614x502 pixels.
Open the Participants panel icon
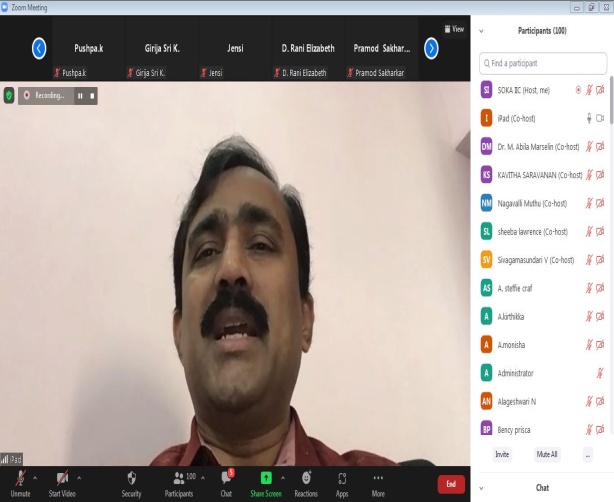178,478
